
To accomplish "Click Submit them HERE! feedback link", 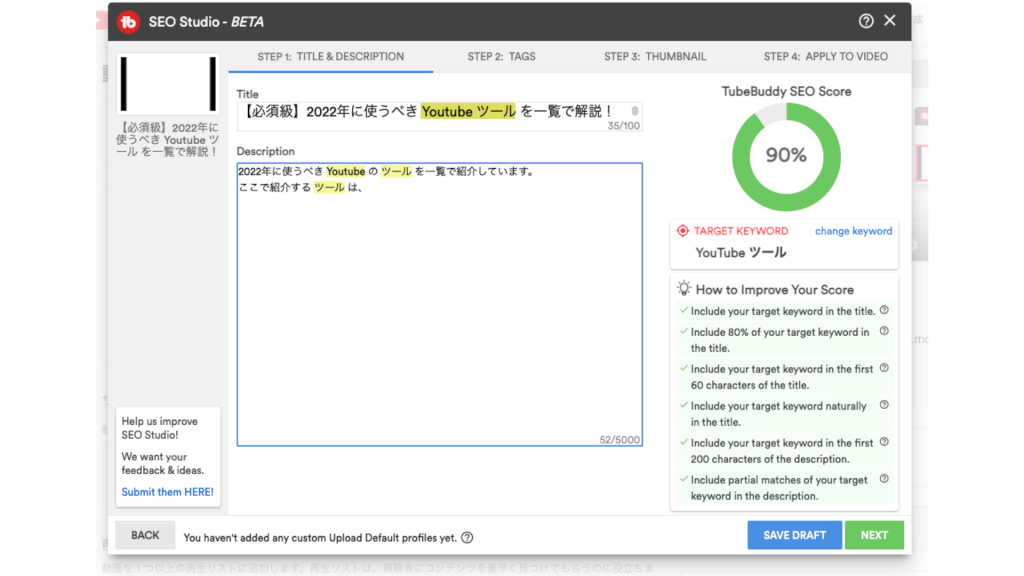I will (167, 492).
